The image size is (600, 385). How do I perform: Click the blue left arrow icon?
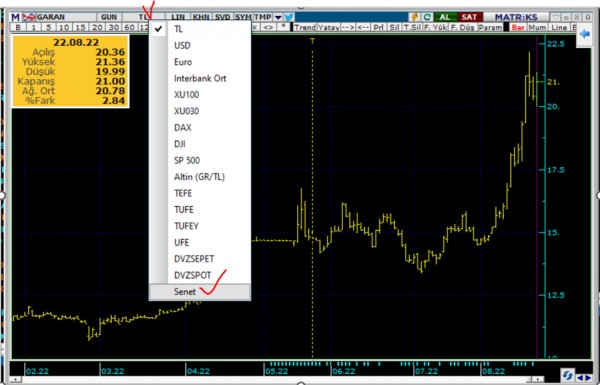point(584,35)
